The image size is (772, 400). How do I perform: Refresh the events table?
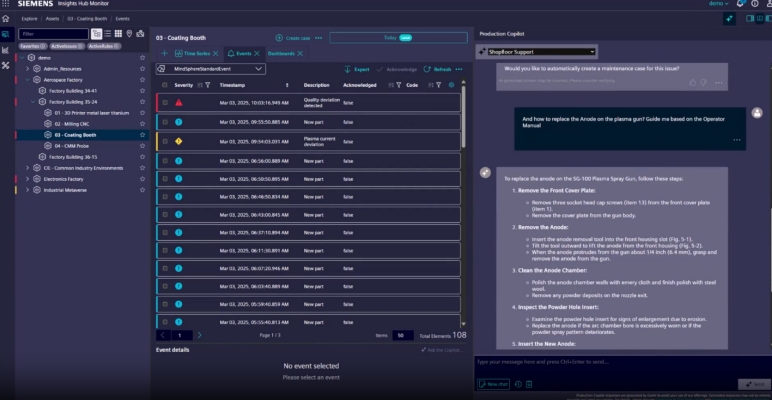pos(437,69)
